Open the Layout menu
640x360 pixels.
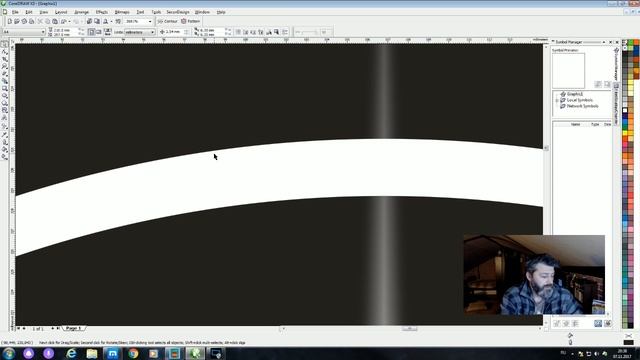click(61, 12)
